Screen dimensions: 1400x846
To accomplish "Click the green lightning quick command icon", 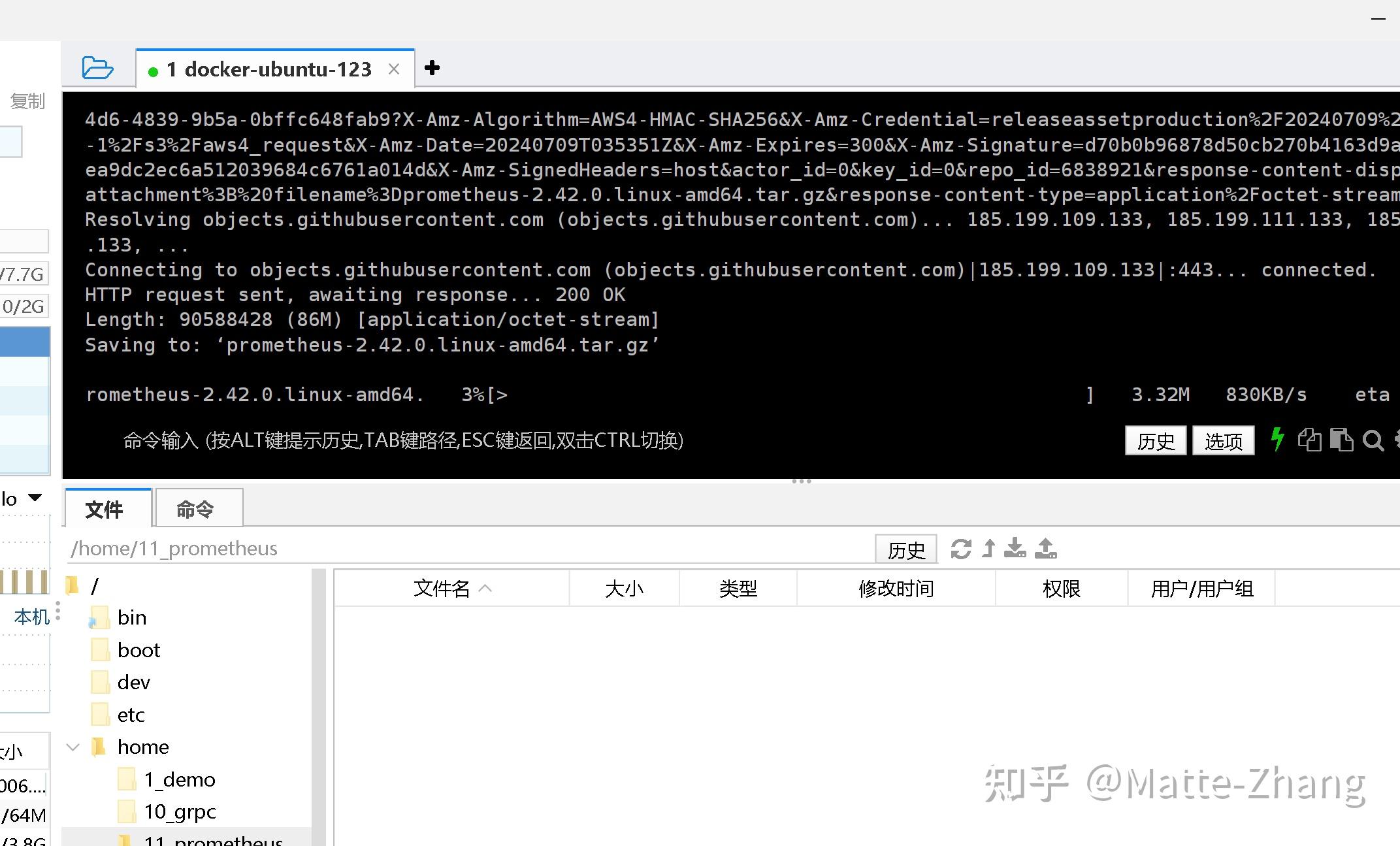I will pyautogui.click(x=1277, y=440).
